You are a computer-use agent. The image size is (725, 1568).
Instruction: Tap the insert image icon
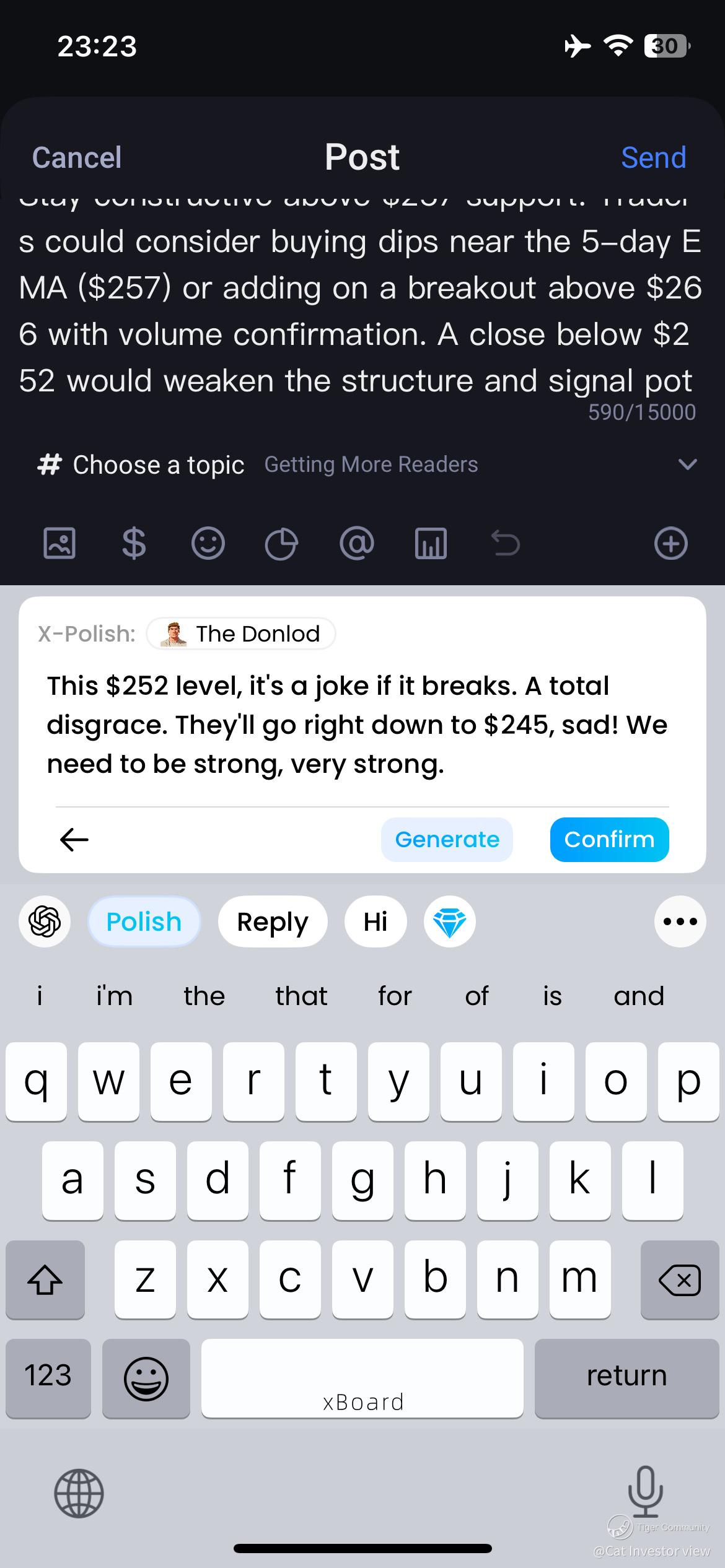59,544
